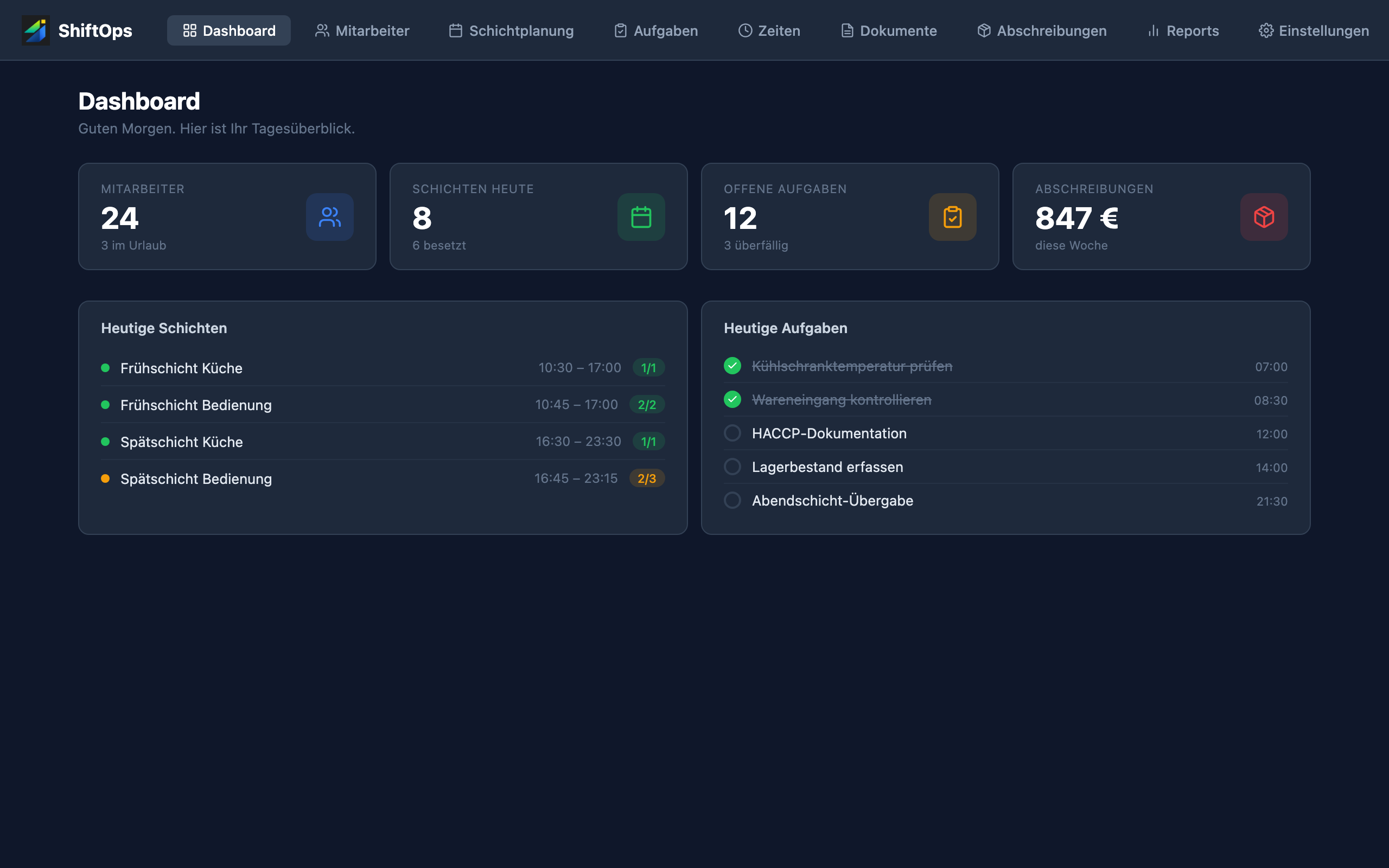Click the 2/3 occupancy badge on Spätschicht Bedienung
Screen dimensions: 1389x868
pyautogui.click(x=647, y=478)
